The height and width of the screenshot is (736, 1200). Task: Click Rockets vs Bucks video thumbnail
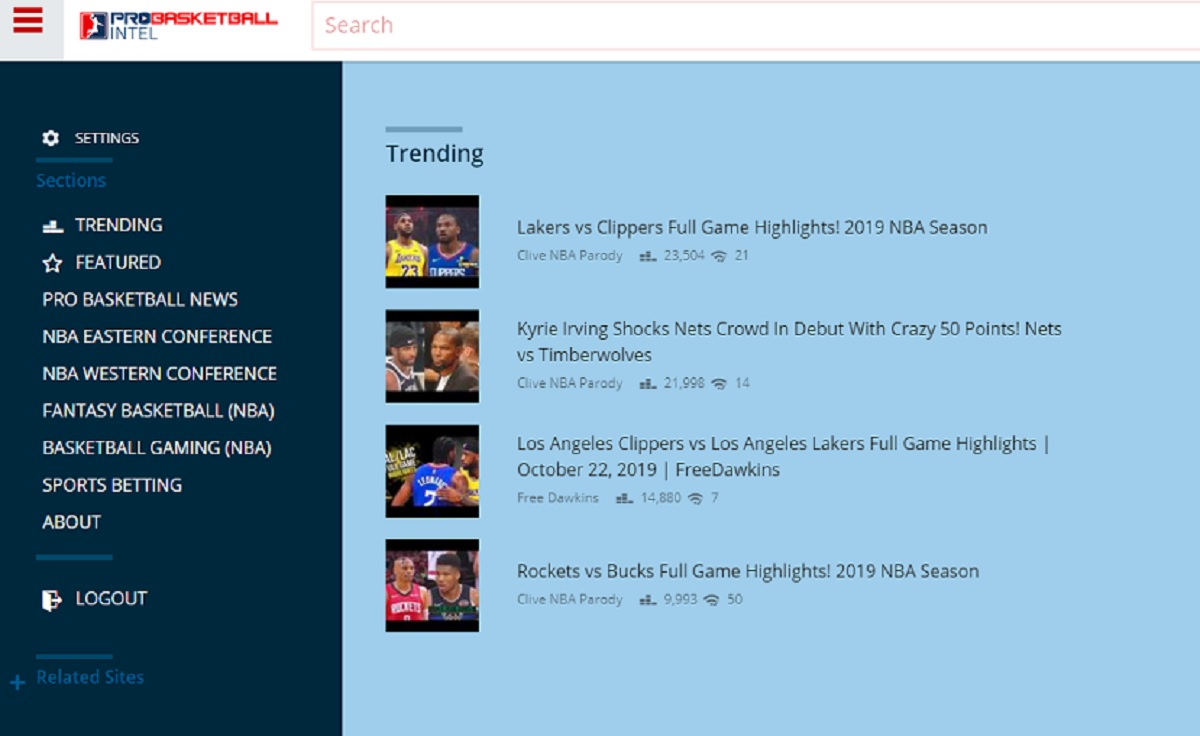pyautogui.click(x=432, y=585)
